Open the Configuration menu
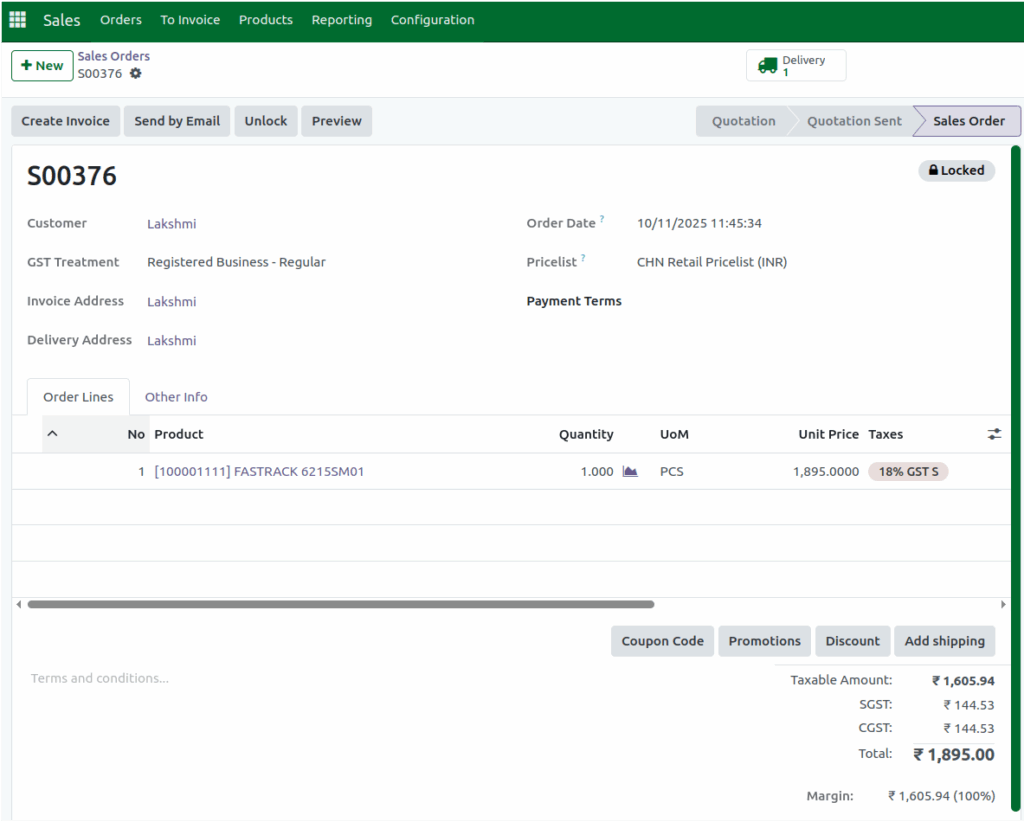Image resolution: width=1024 pixels, height=822 pixels. pyautogui.click(x=432, y=19)
